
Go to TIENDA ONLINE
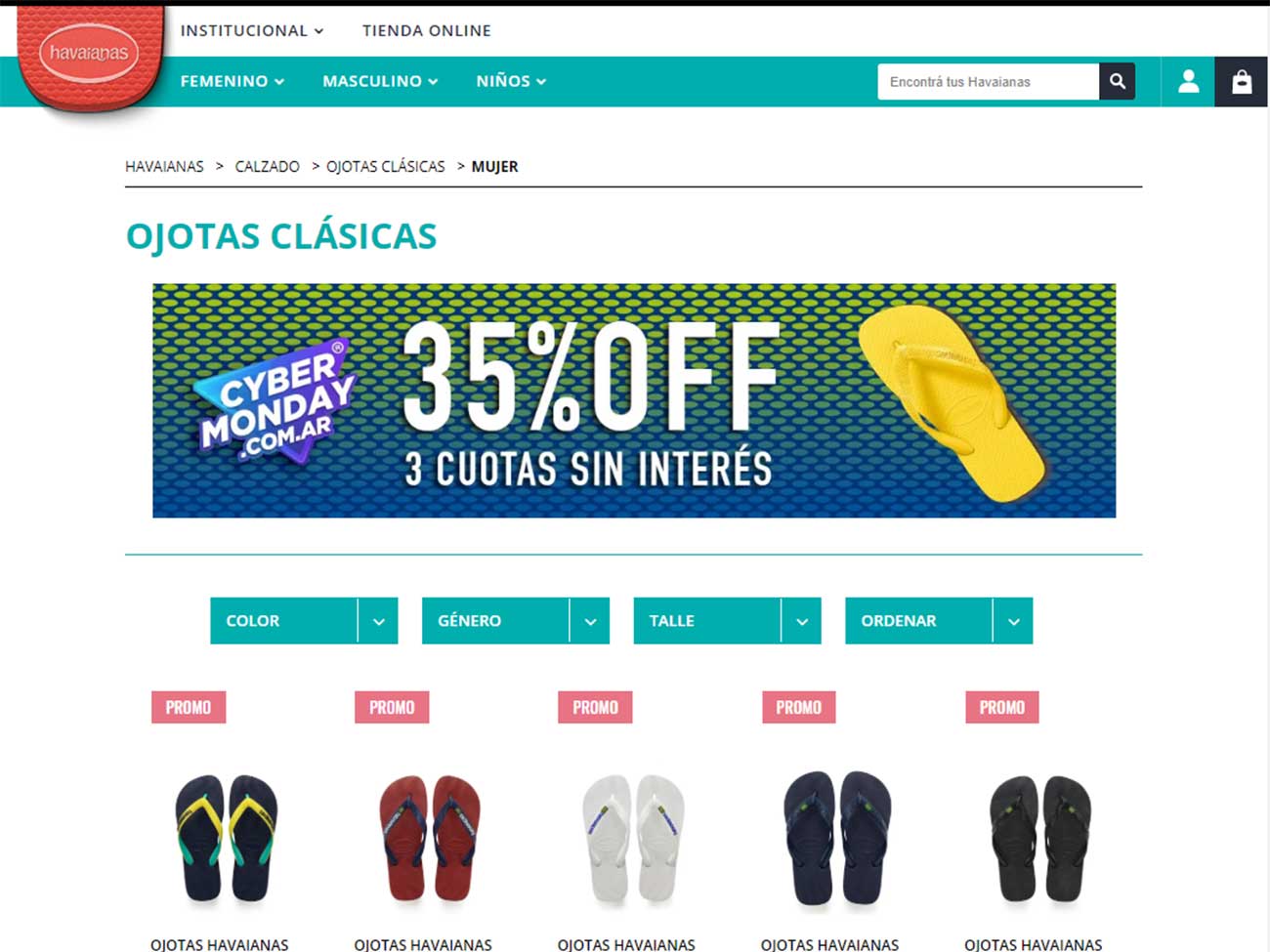click(427, 30)
